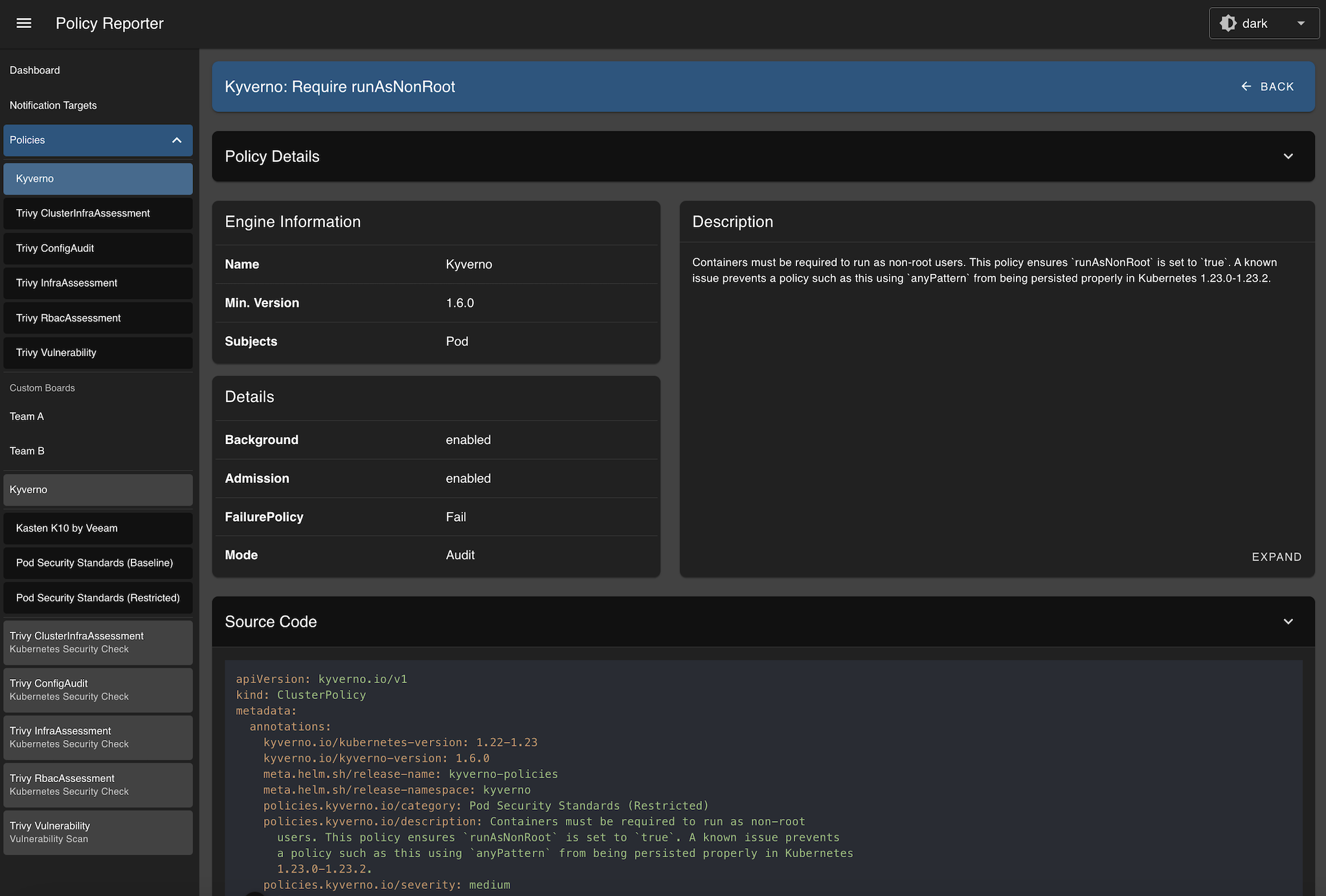
Task: Click the Subjects value Pod
Action: [x=457, y=341]
